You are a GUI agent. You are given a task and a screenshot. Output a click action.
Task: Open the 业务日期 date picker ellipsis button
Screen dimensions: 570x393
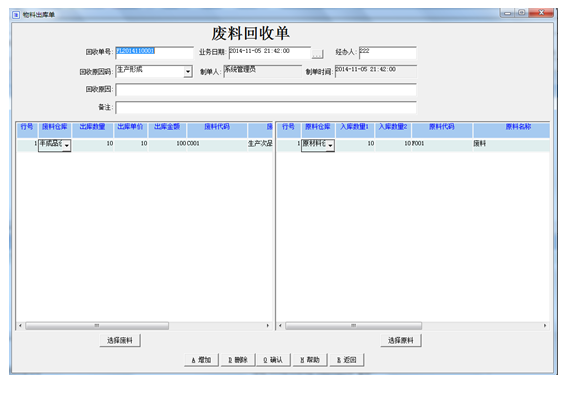(317, 54)
